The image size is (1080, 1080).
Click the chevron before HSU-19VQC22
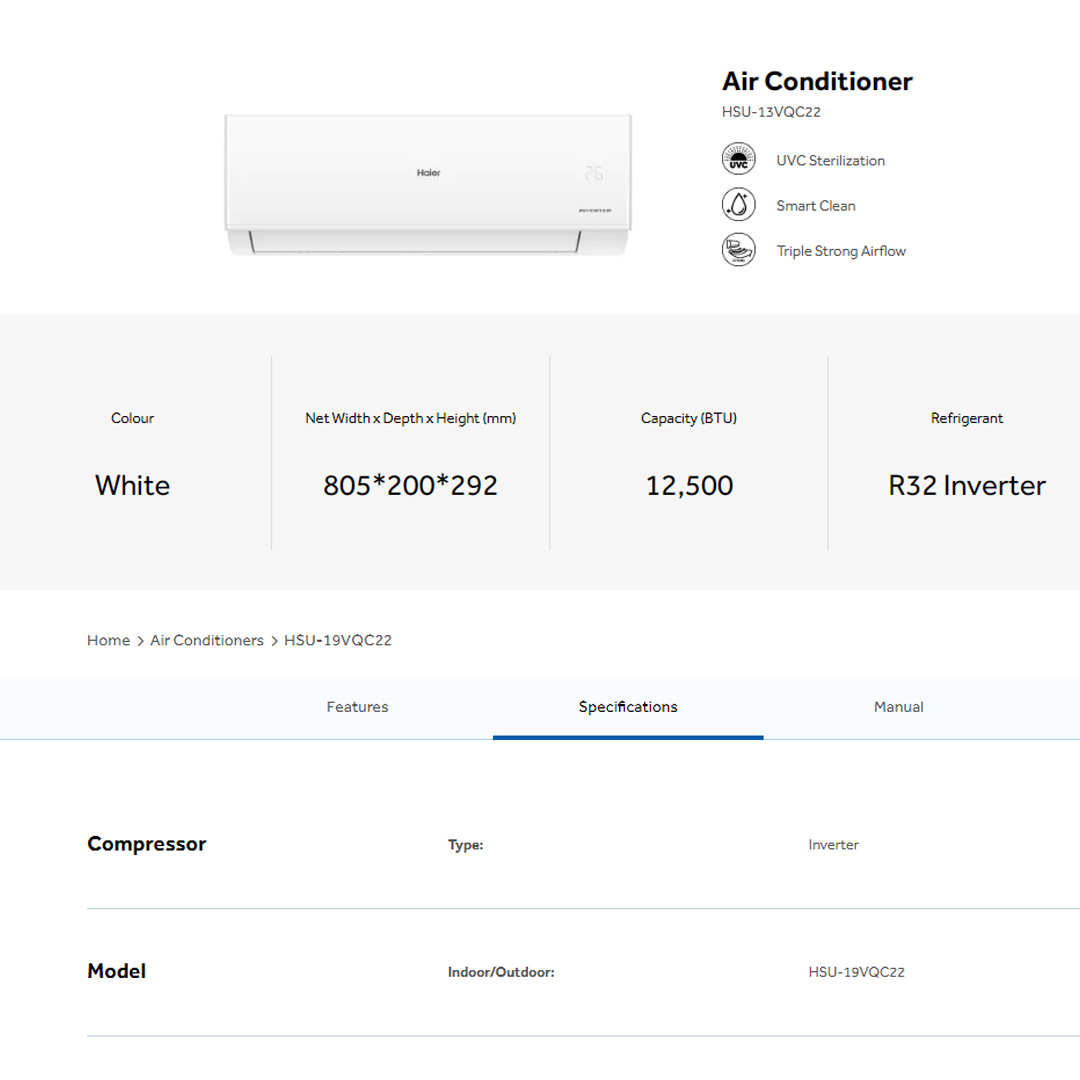271,640
